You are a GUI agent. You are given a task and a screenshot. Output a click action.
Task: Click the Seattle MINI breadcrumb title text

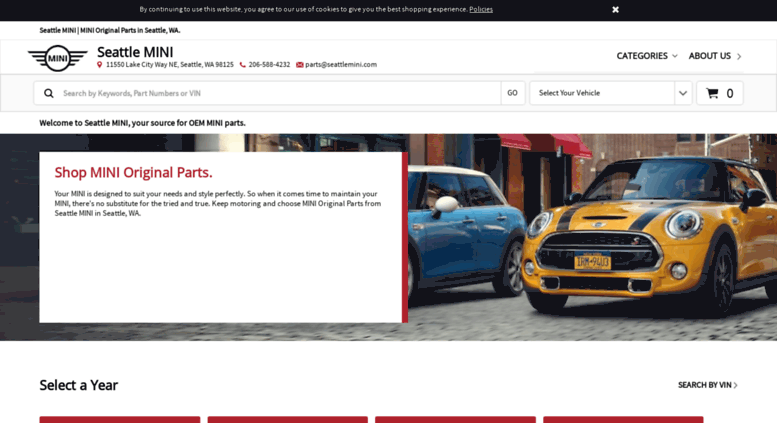(110, 30)
